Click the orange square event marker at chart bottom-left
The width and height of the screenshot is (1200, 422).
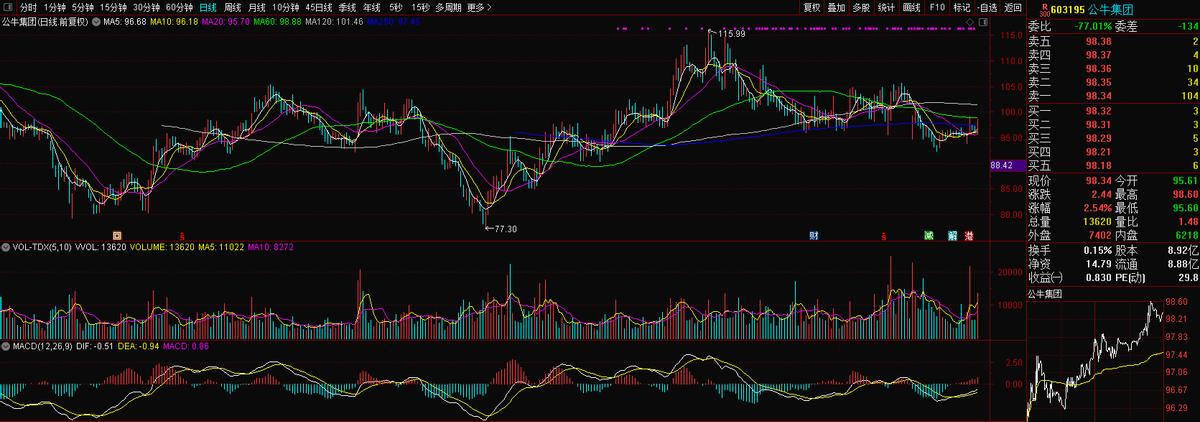click(x=117, y=236)
